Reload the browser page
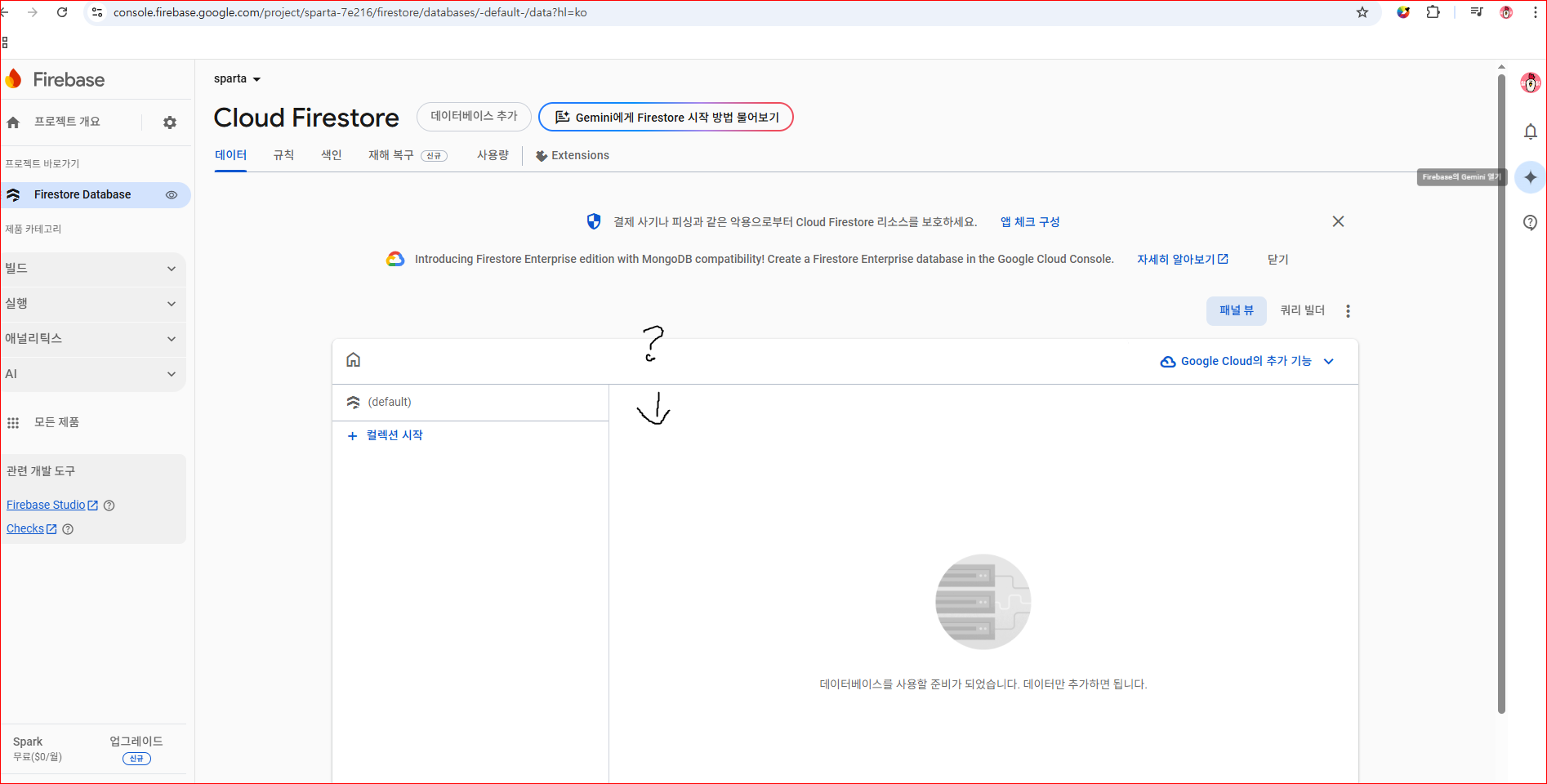 (62, 12)
